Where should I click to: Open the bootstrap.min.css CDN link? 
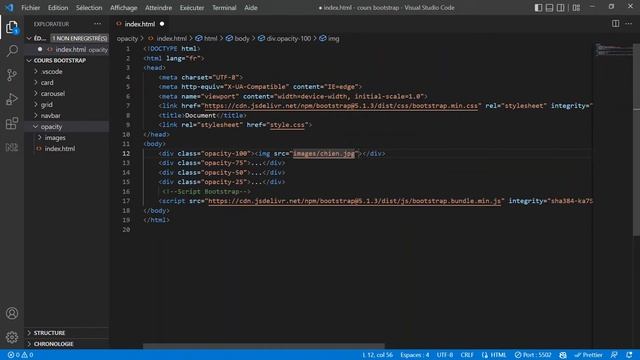[341, 106]
